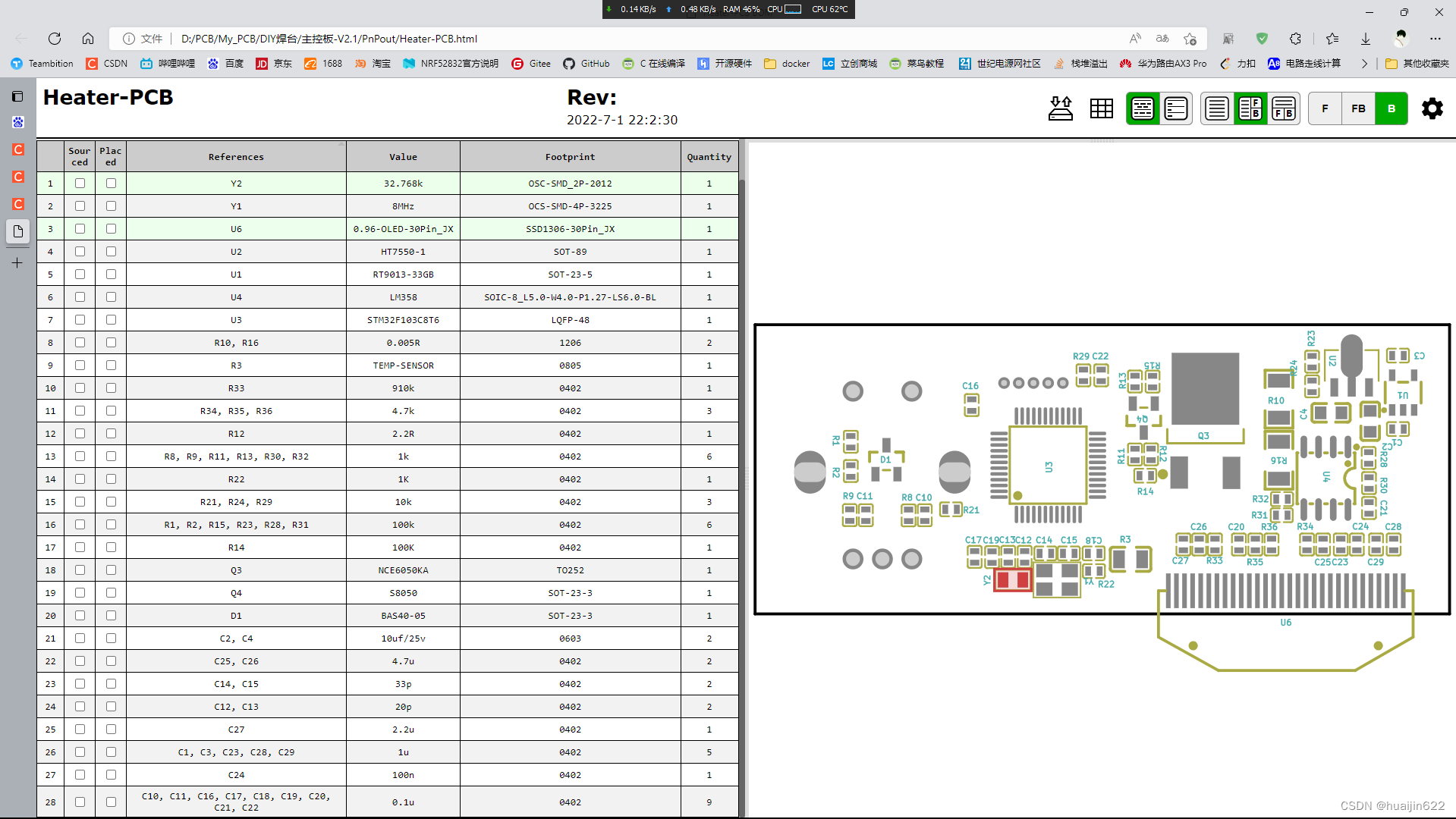Image resolution: width=1456 pixels, height=819 pixels.
Task: Click the bookmarks bar overflow chevron
Action: pos(1364,64)
